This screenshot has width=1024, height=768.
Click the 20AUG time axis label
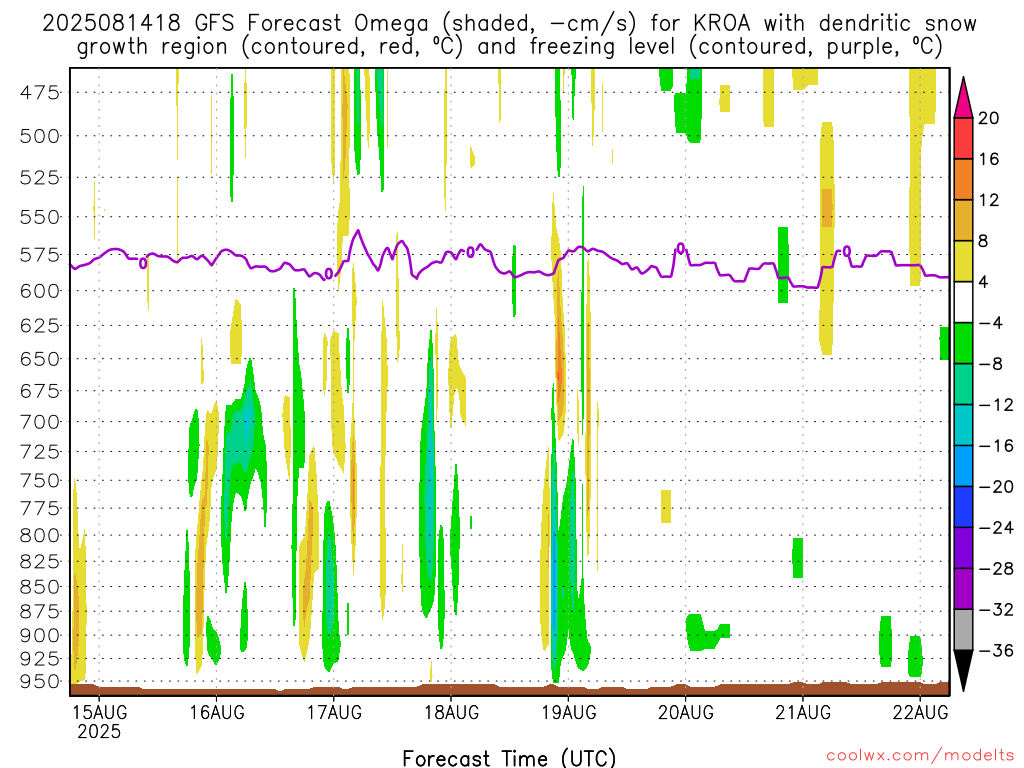pos(686,712)
